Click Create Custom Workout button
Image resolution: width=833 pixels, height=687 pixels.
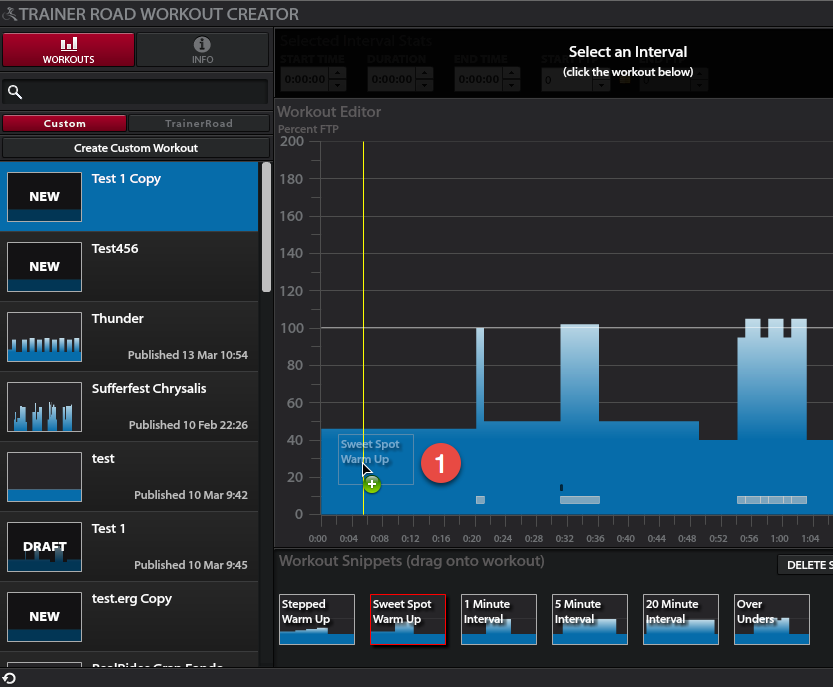pos(136,148)
